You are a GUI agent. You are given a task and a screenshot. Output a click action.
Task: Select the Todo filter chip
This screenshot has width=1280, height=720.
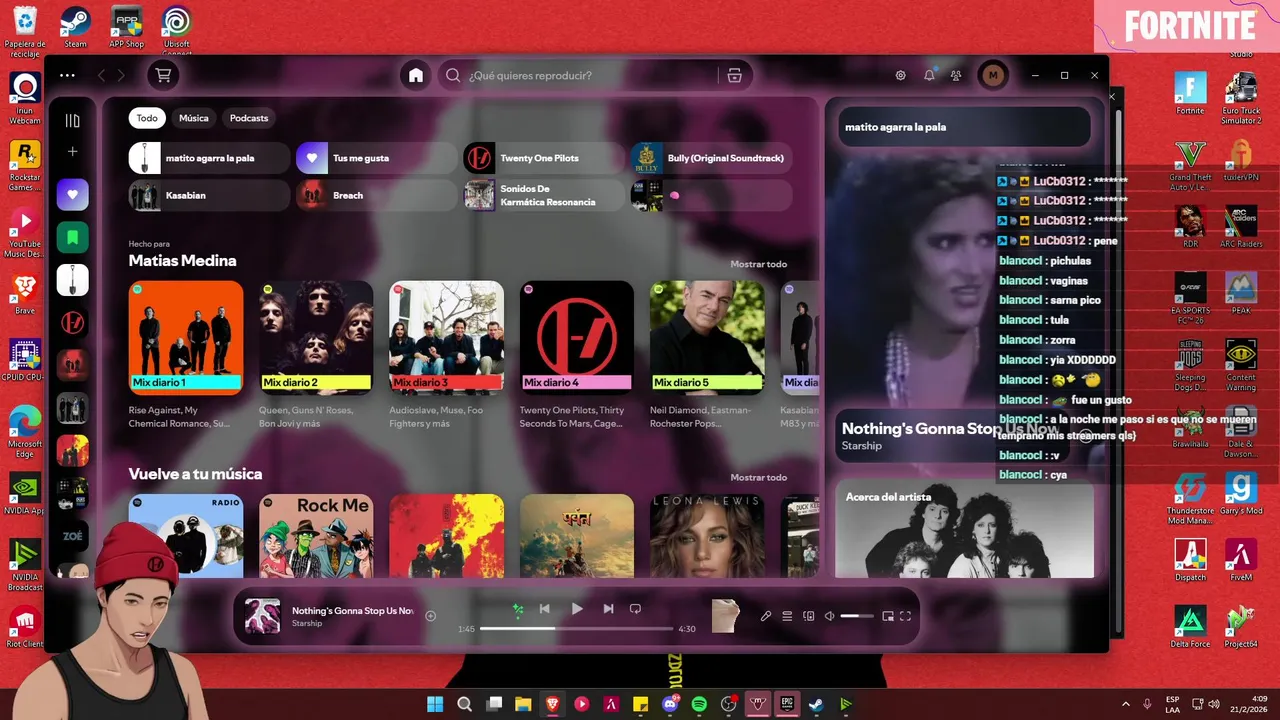coord(147,118)
